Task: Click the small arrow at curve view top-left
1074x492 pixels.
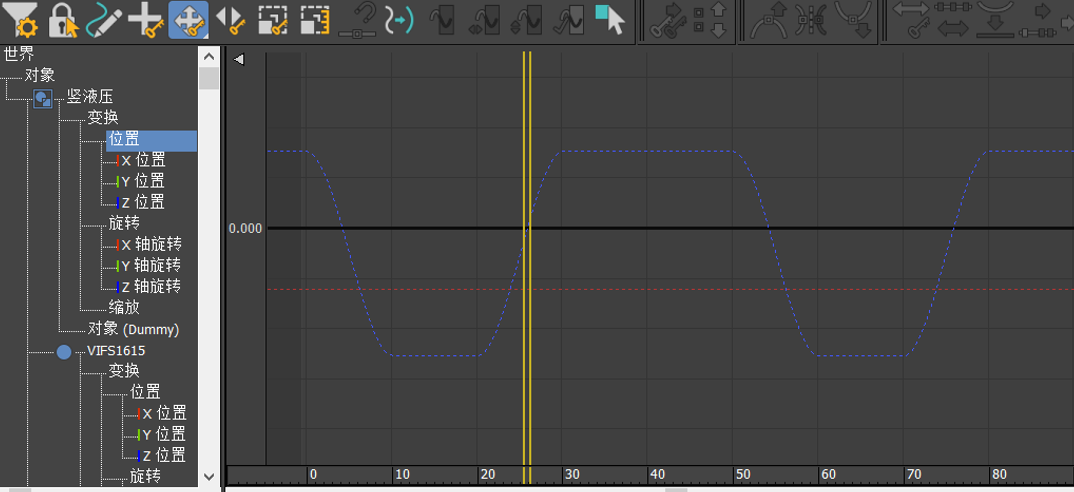Action: (239, 59)
